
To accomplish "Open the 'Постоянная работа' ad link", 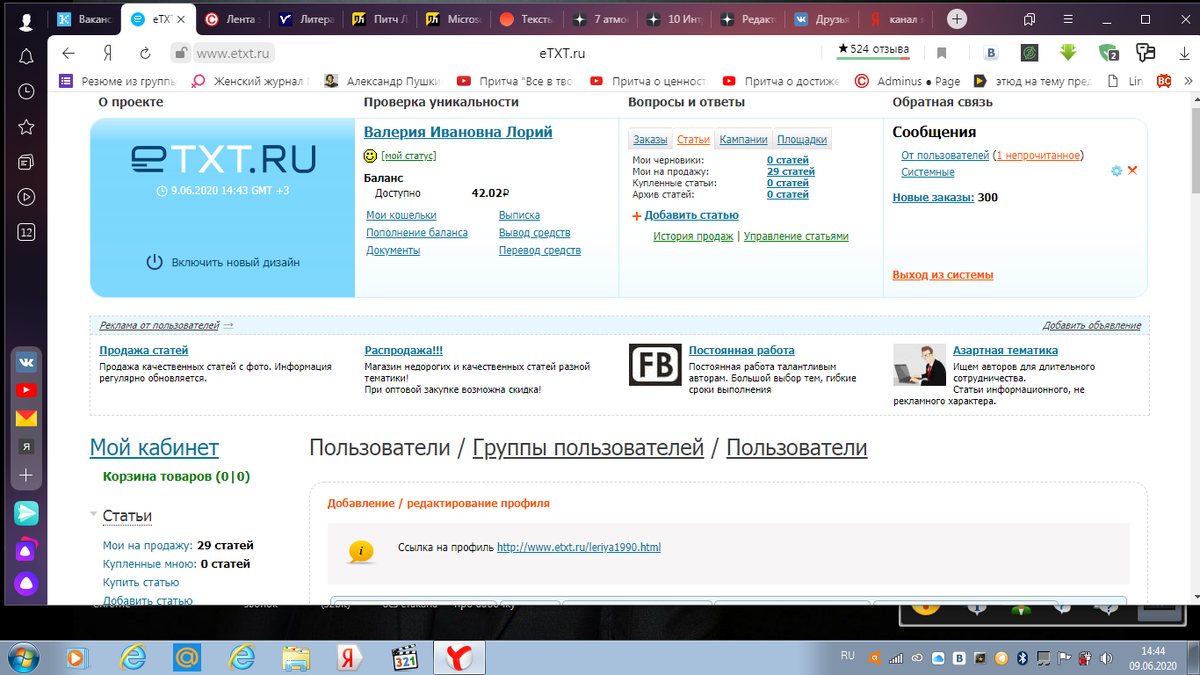I will (742, 350).
